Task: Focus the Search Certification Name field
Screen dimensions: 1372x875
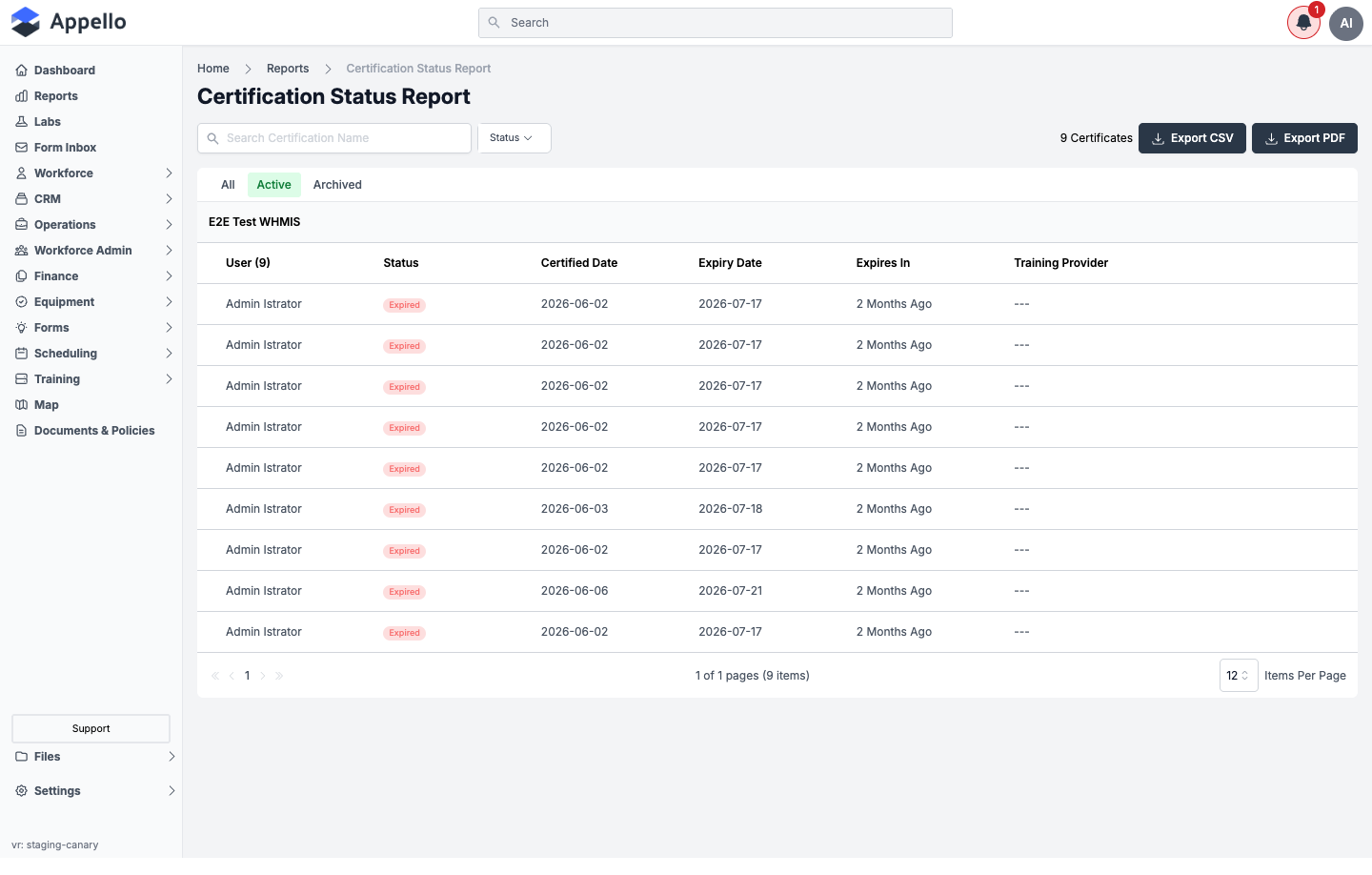Action: coord(334,138)
